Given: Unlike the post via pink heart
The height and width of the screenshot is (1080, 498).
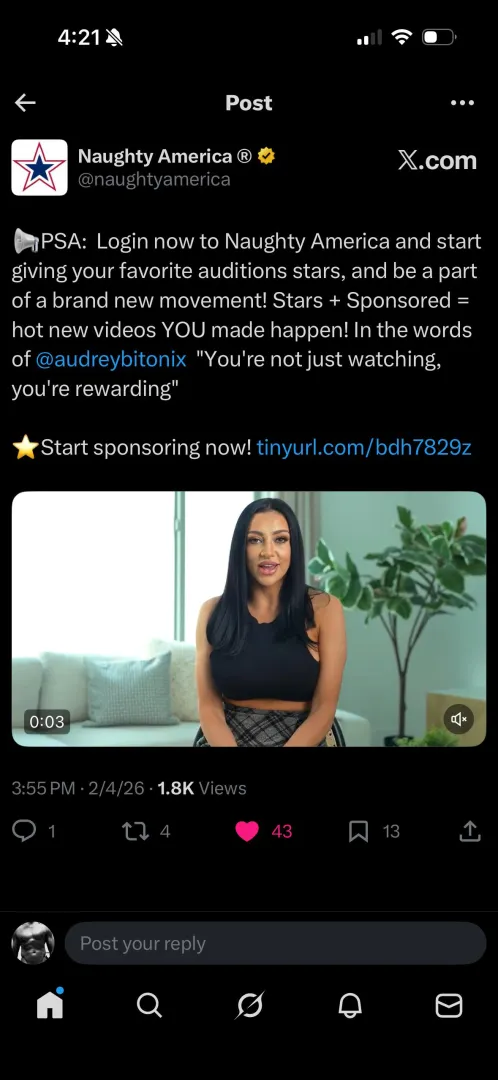Looking at the screenshot, I should 247,831.
